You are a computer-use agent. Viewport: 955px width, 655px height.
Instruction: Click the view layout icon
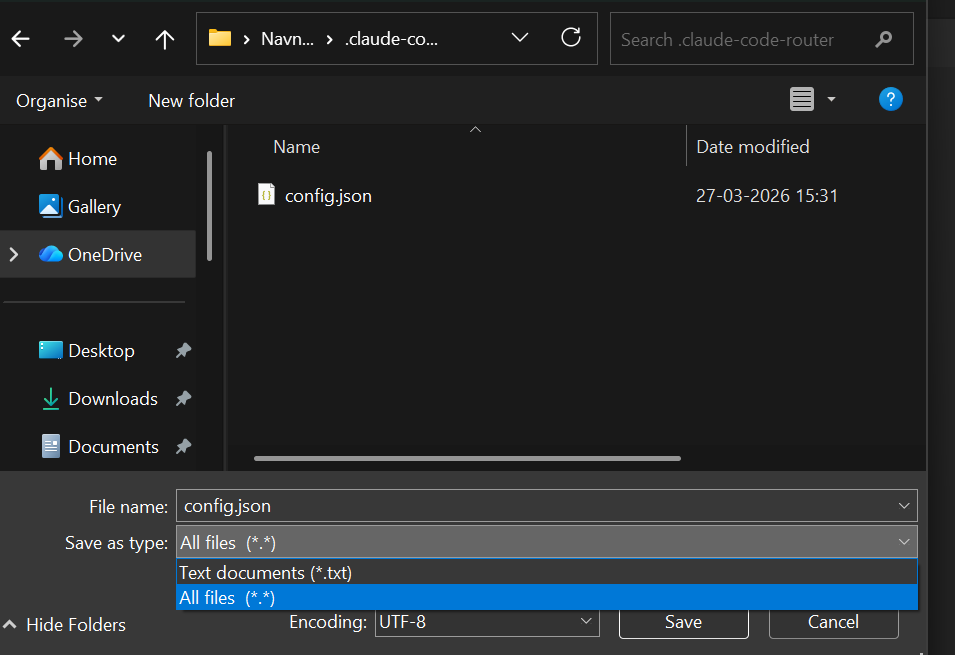coord(802,99)
